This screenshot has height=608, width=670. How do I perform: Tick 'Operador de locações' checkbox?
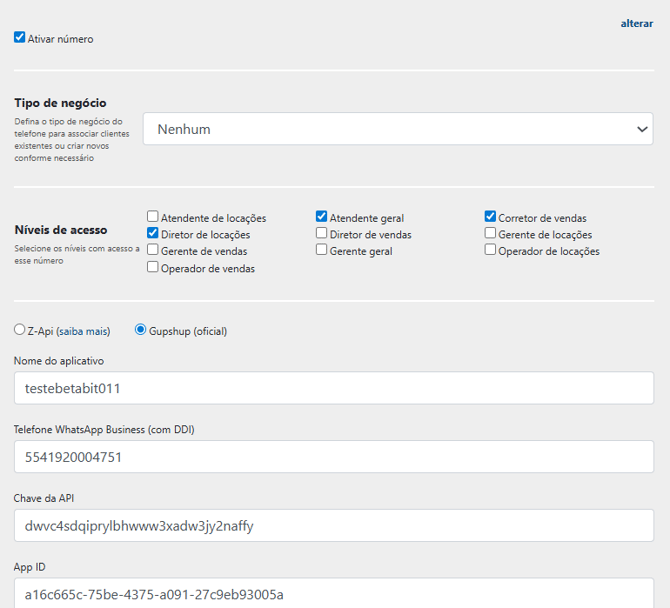(x=491, y=251)
